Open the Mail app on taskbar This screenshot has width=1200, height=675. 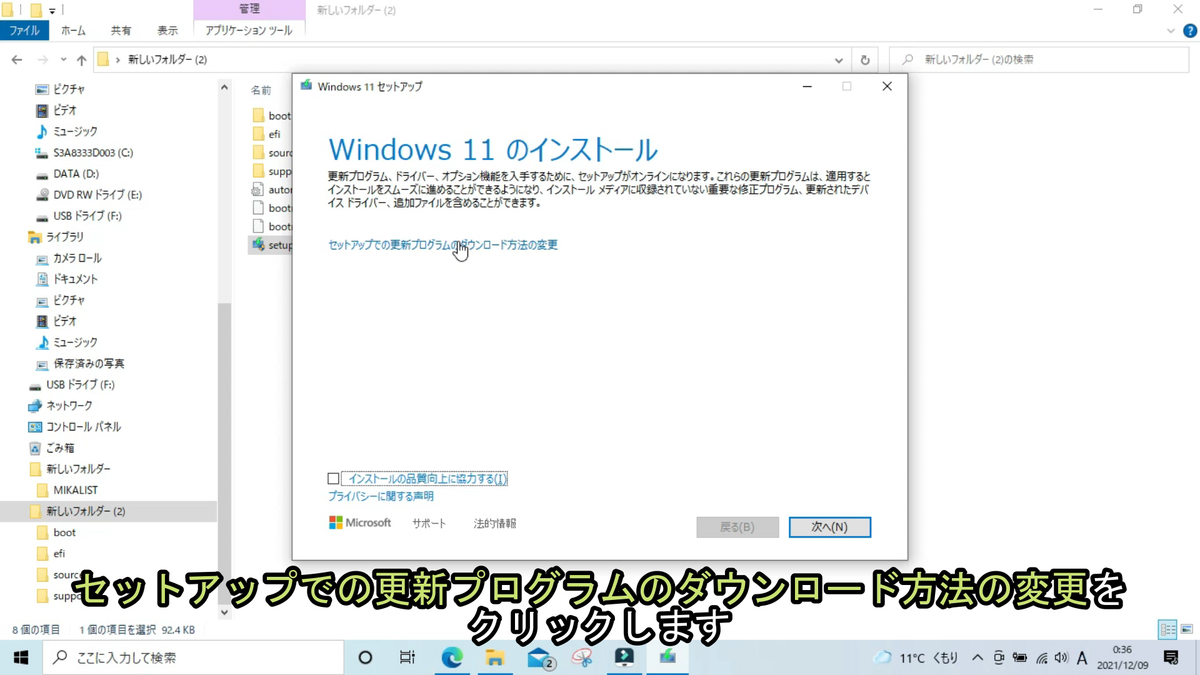click(x=540, y=657)
